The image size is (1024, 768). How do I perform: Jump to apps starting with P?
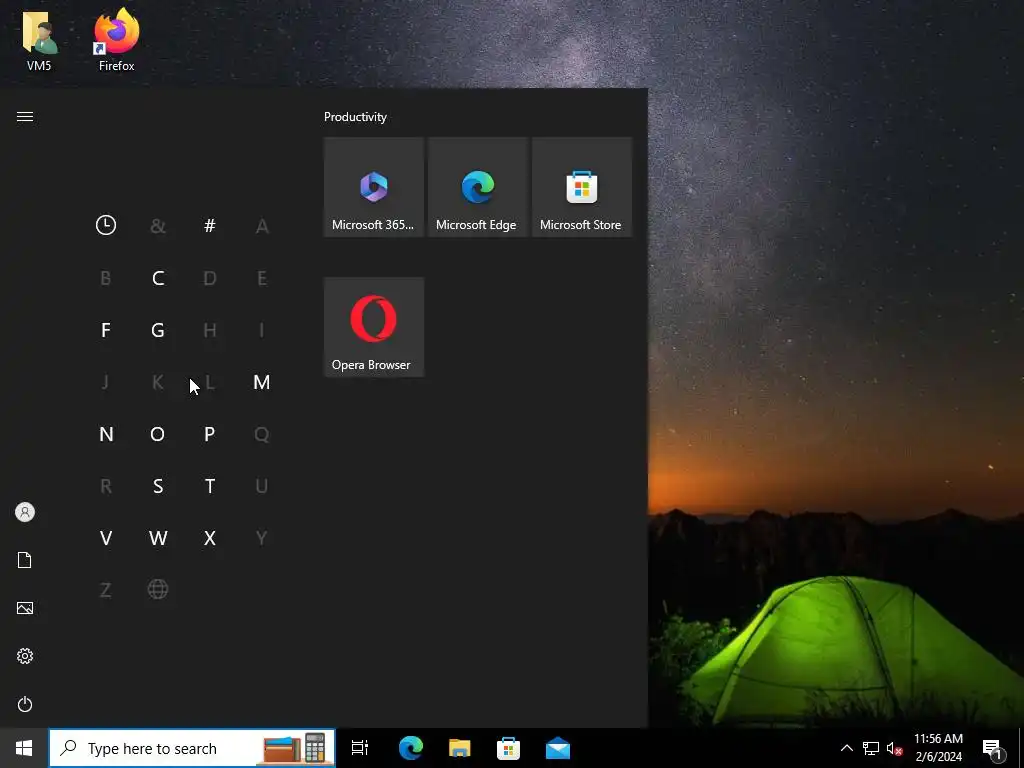click(210, 434)
